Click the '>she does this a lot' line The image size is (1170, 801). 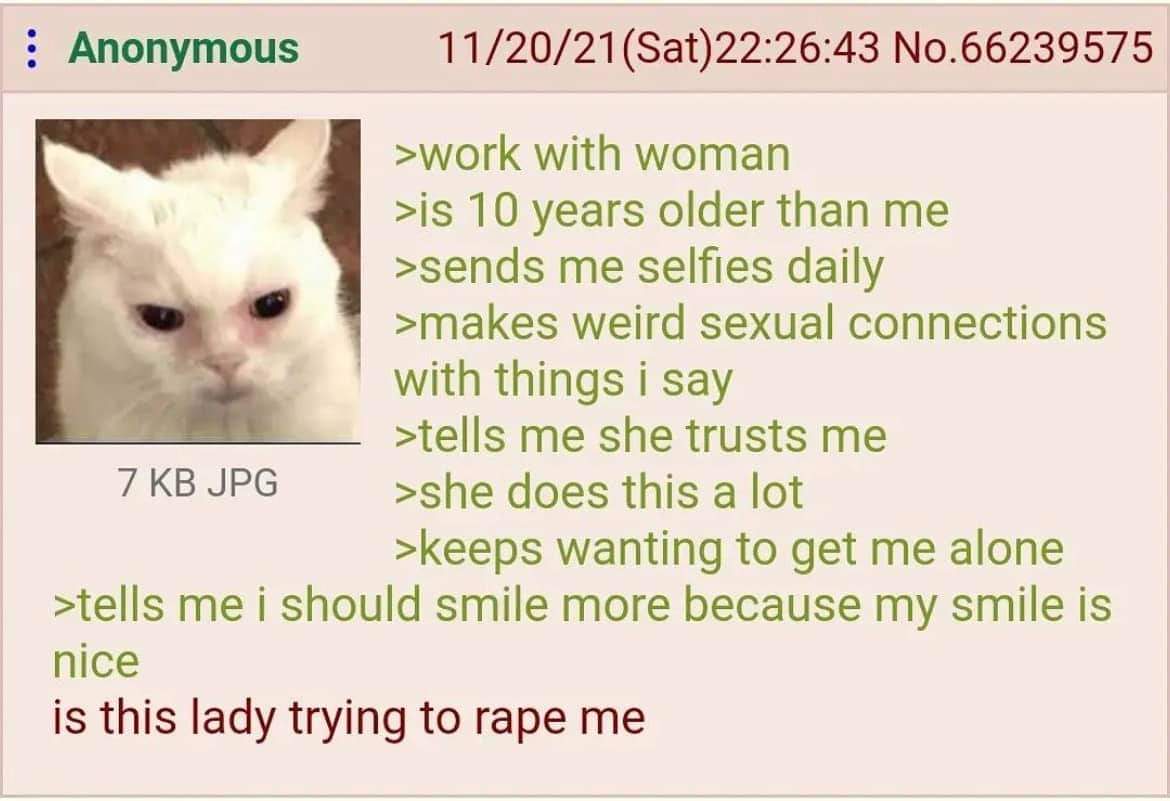(598, 493)
